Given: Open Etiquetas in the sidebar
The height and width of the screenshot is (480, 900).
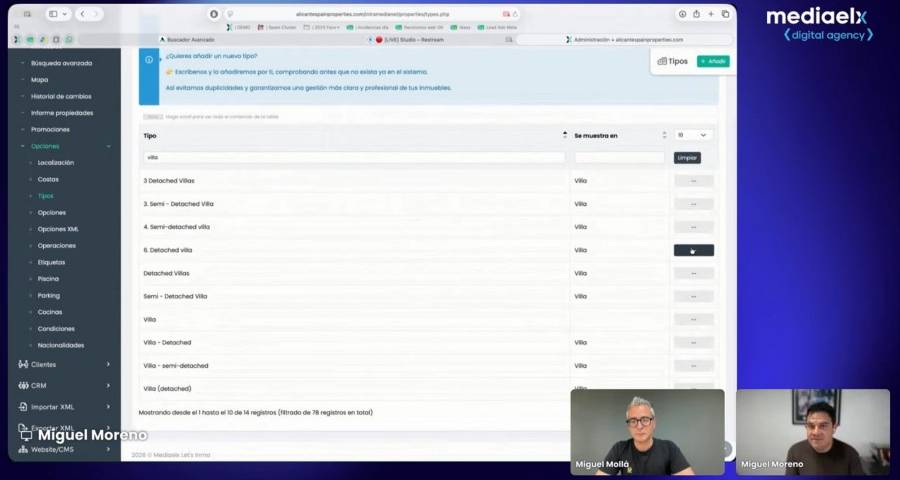Looking at the screenshot, I should 51,262.
